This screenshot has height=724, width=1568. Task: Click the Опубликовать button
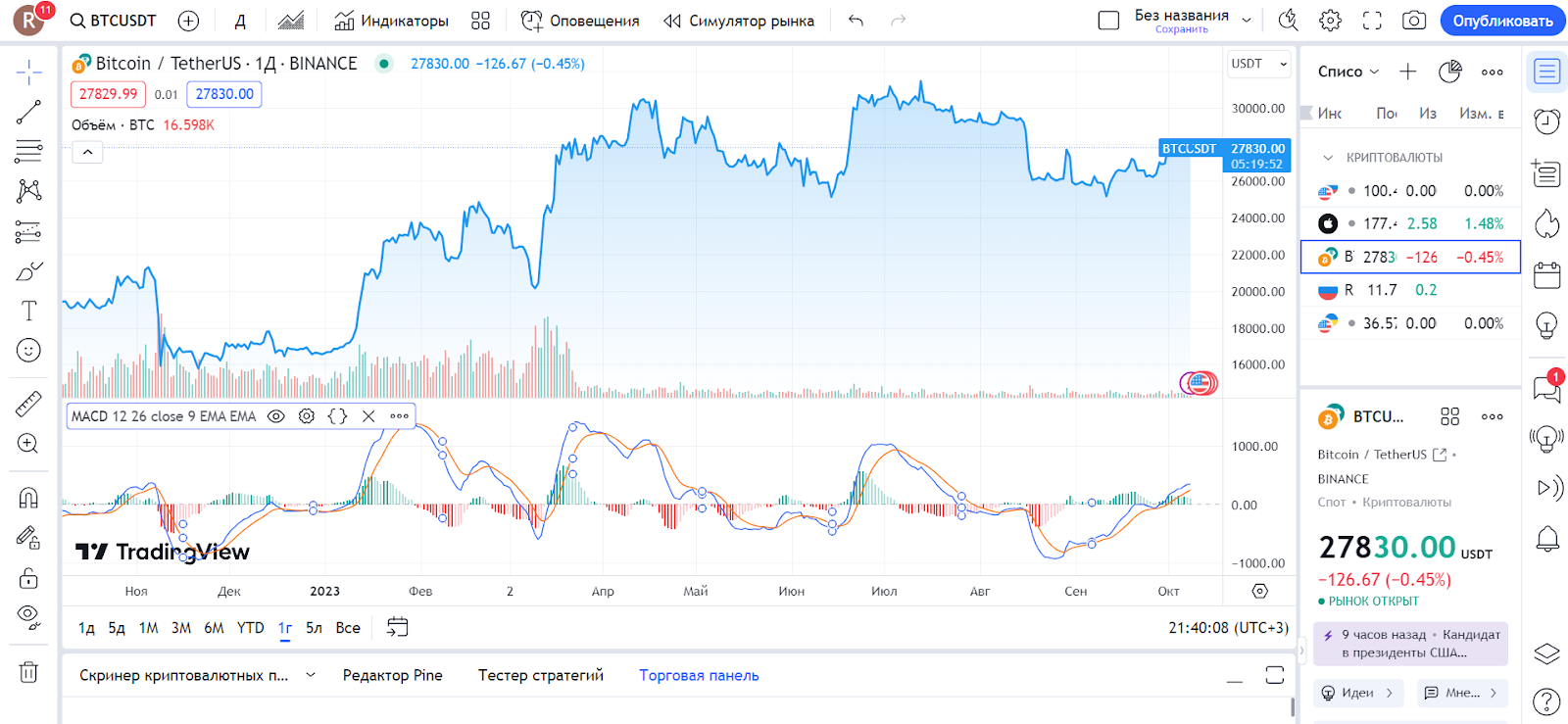point(1502,21)
